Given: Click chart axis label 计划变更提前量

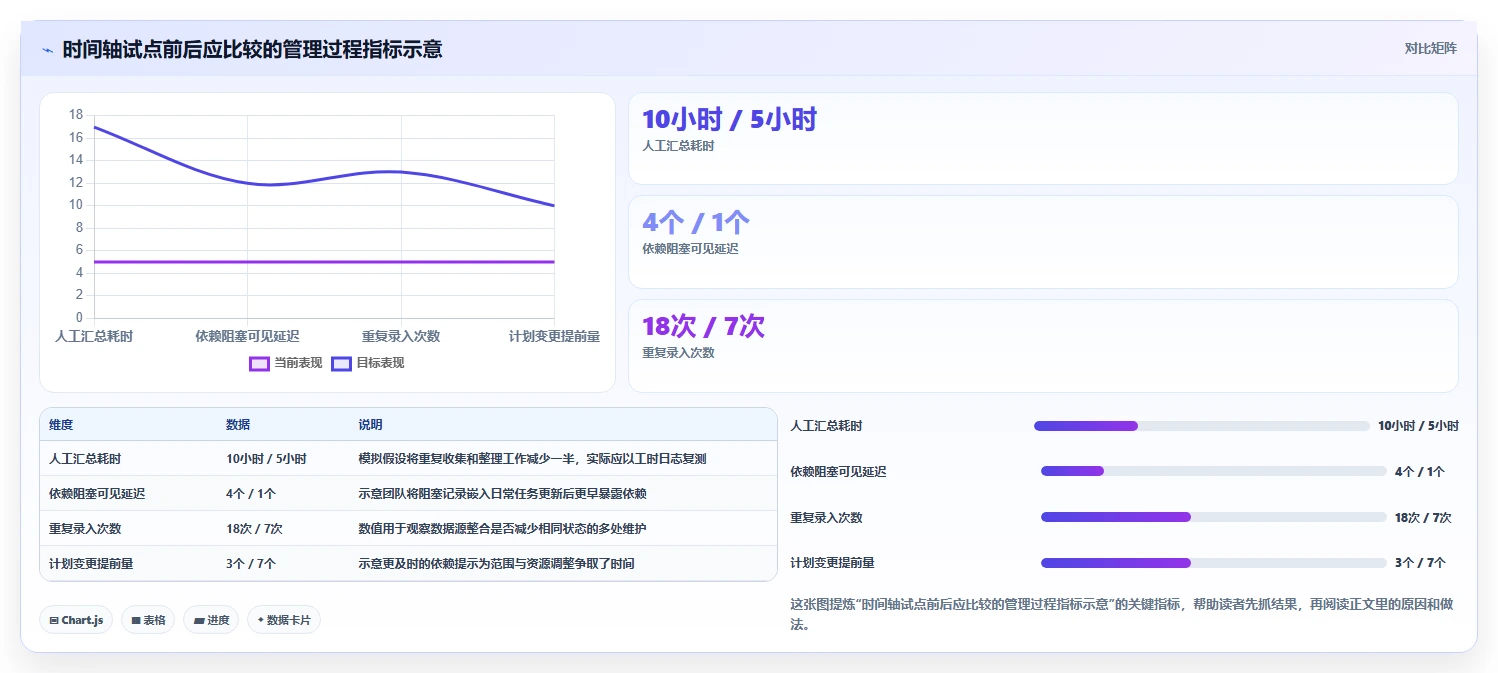Looking at the screenshot, I should pos(554,336).
